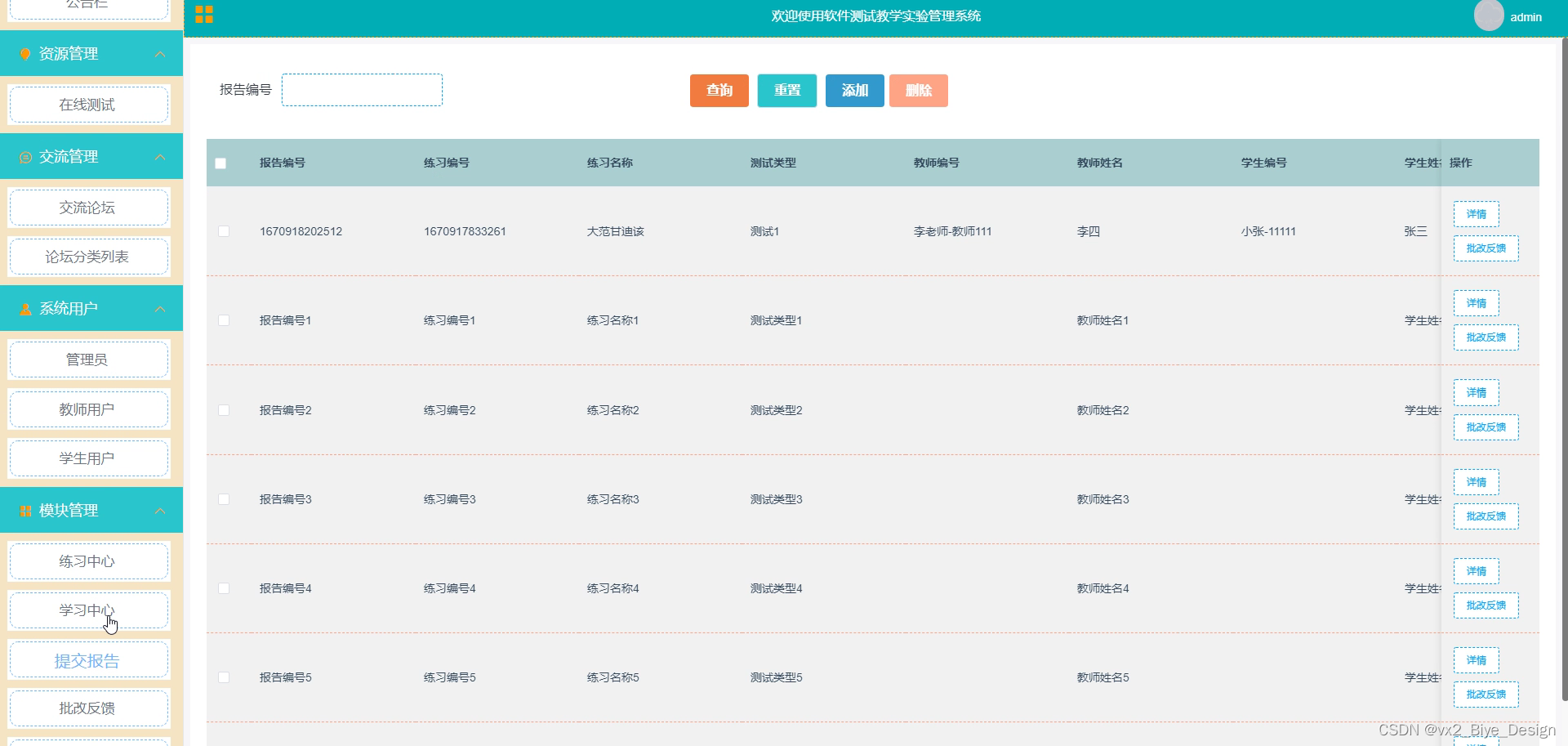
Task: Click the 教师编号 column header
Action: click(937, 163)
